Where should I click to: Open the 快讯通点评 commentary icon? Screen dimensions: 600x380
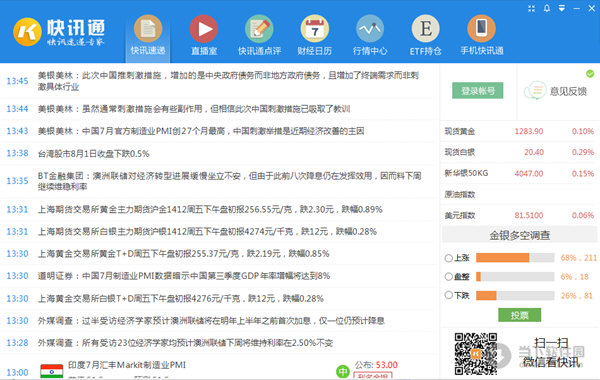(259, 29)
